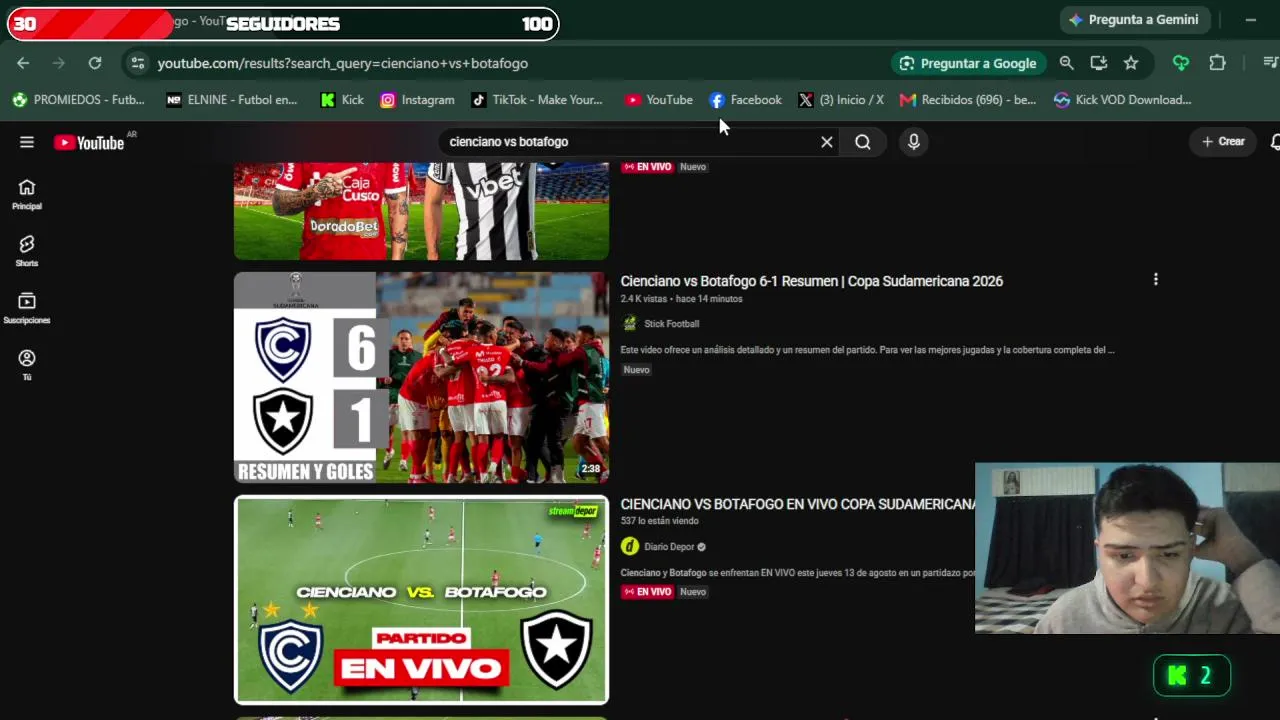Click the Nuevo badge under the Resumen video
The height and width of the screenshot is (720, 1280).
pyautogui.click(x=637, y=370)
